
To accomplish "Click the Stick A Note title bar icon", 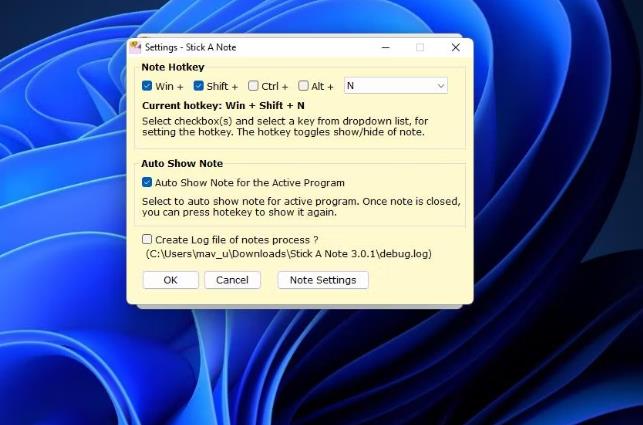I will click(x=136, y=47).
